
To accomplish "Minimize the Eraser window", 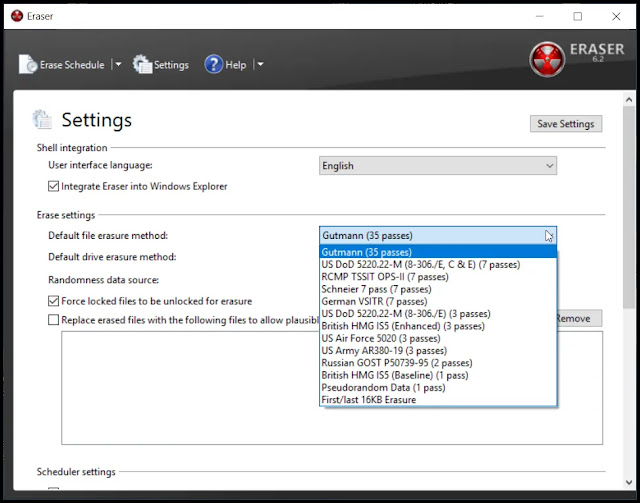I will tap(540, 16).
